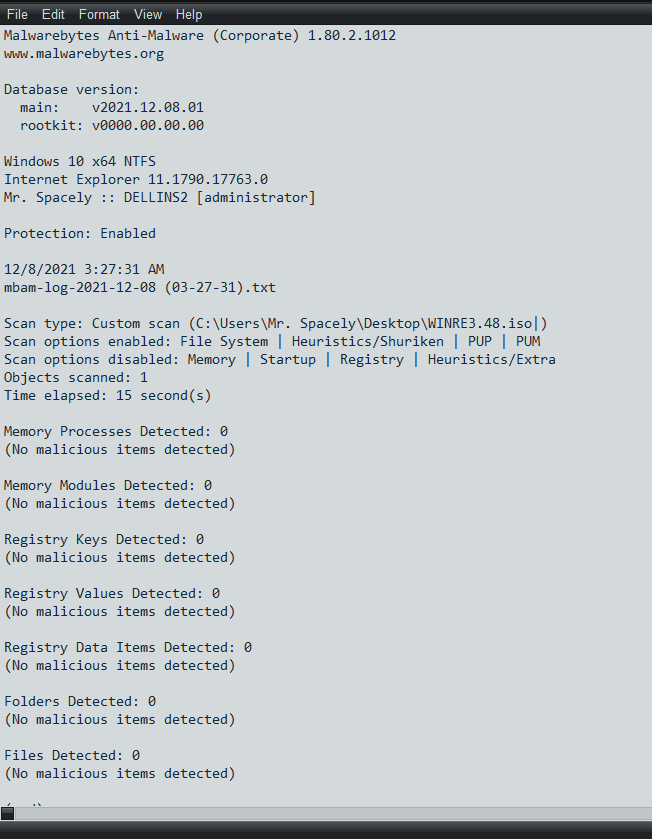Click the "Time elapsed: 15 second(s)" line

click(x=108, y=395)
